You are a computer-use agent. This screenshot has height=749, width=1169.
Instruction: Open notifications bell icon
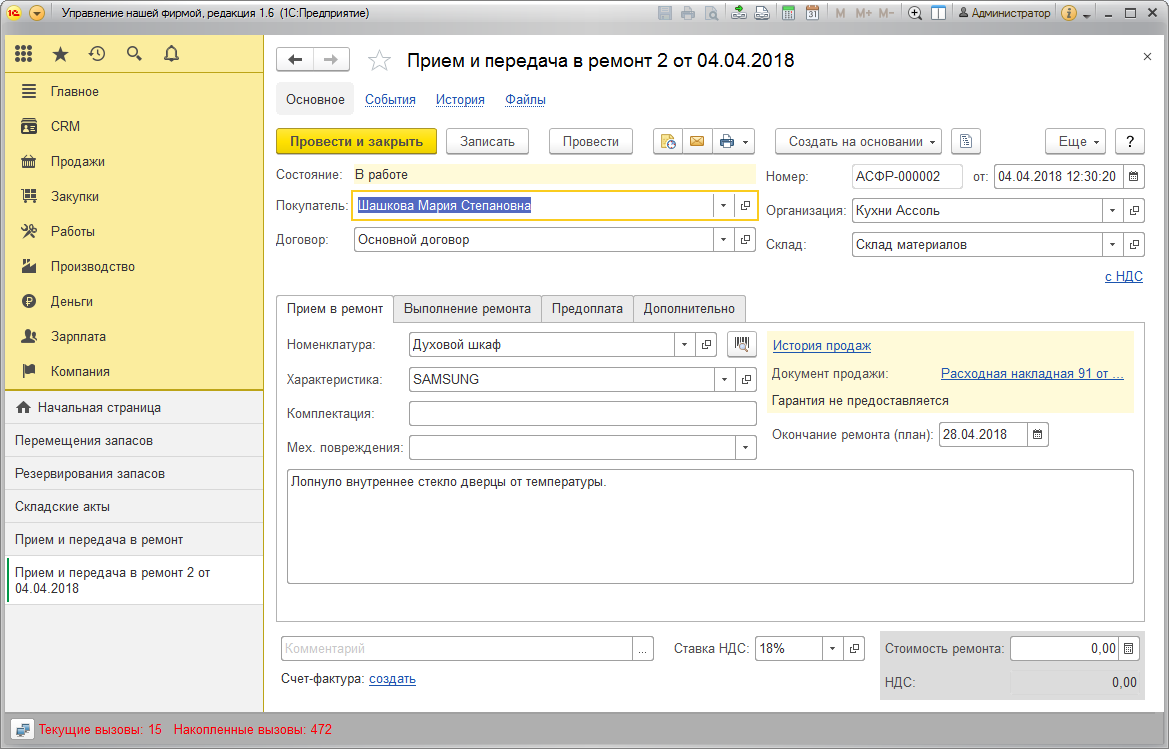tap(171, 54)
